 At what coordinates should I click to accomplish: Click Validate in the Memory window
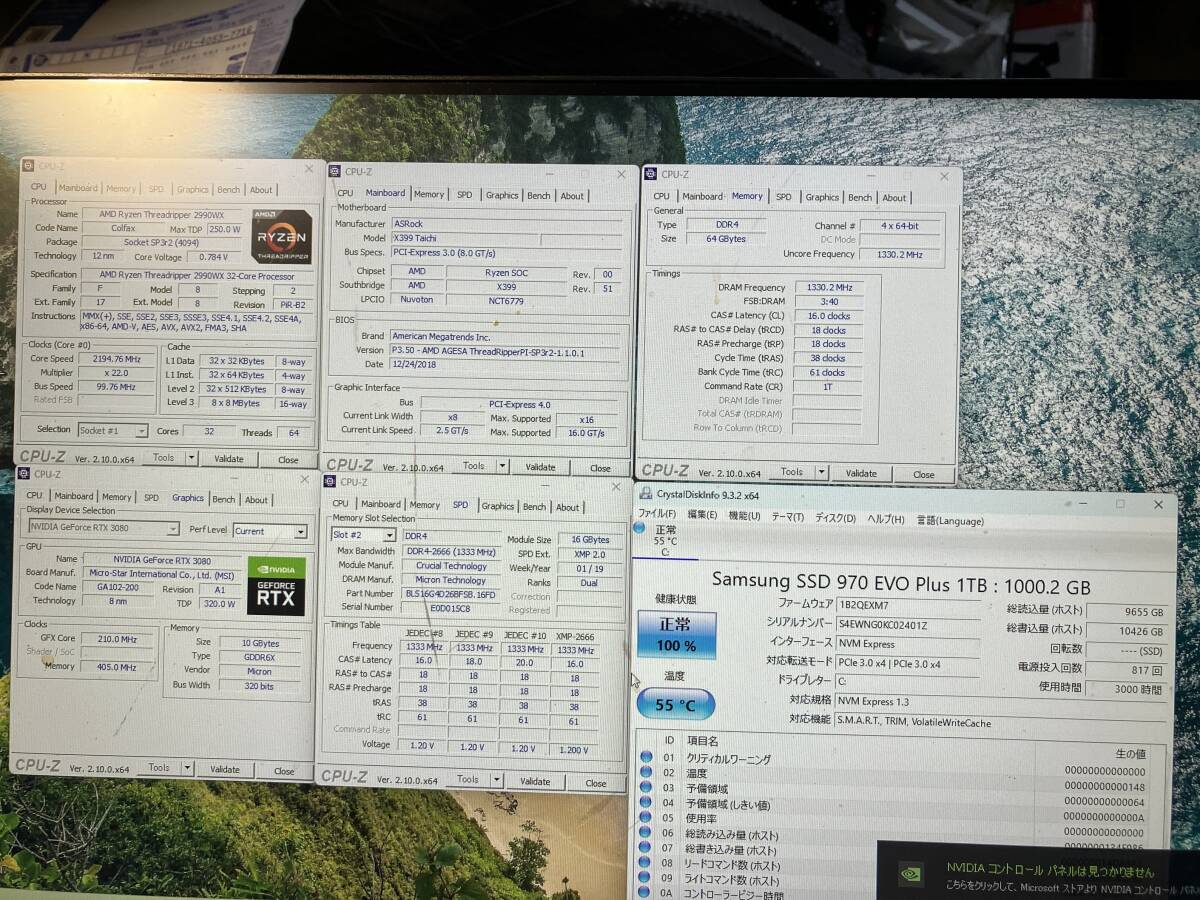861,473
